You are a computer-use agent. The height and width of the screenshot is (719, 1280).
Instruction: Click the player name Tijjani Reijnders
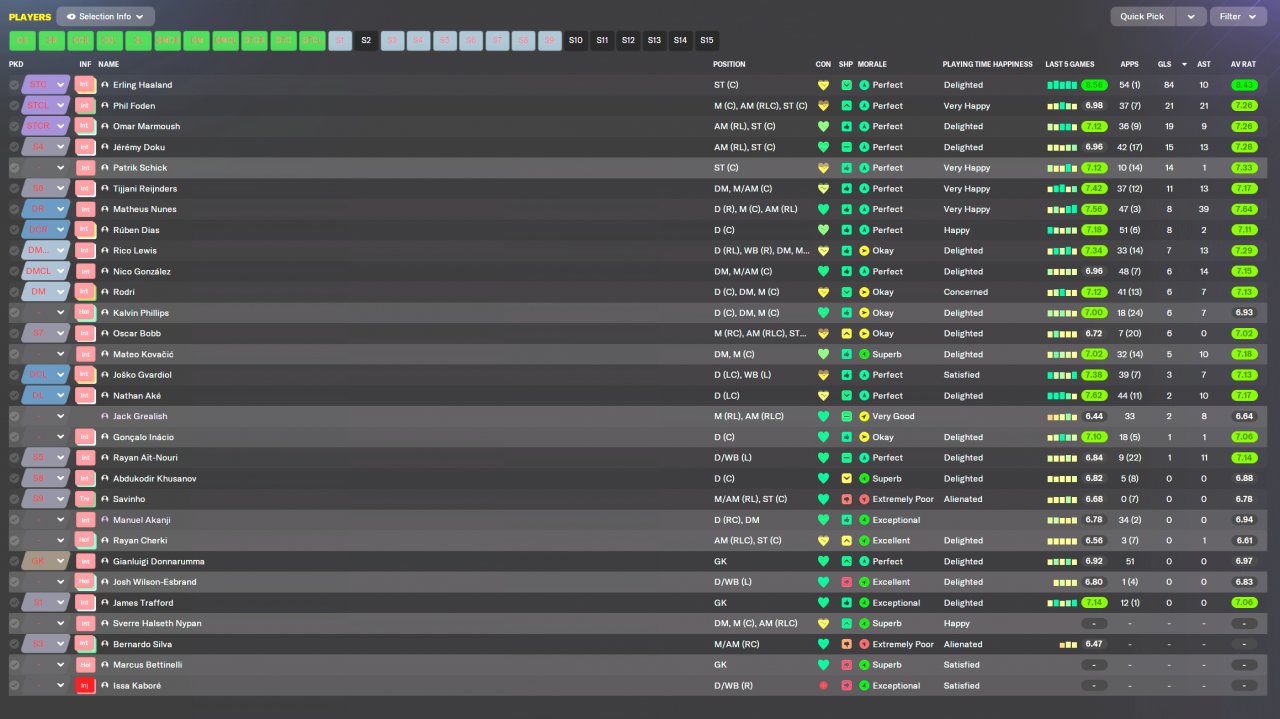tap(145, 189)
